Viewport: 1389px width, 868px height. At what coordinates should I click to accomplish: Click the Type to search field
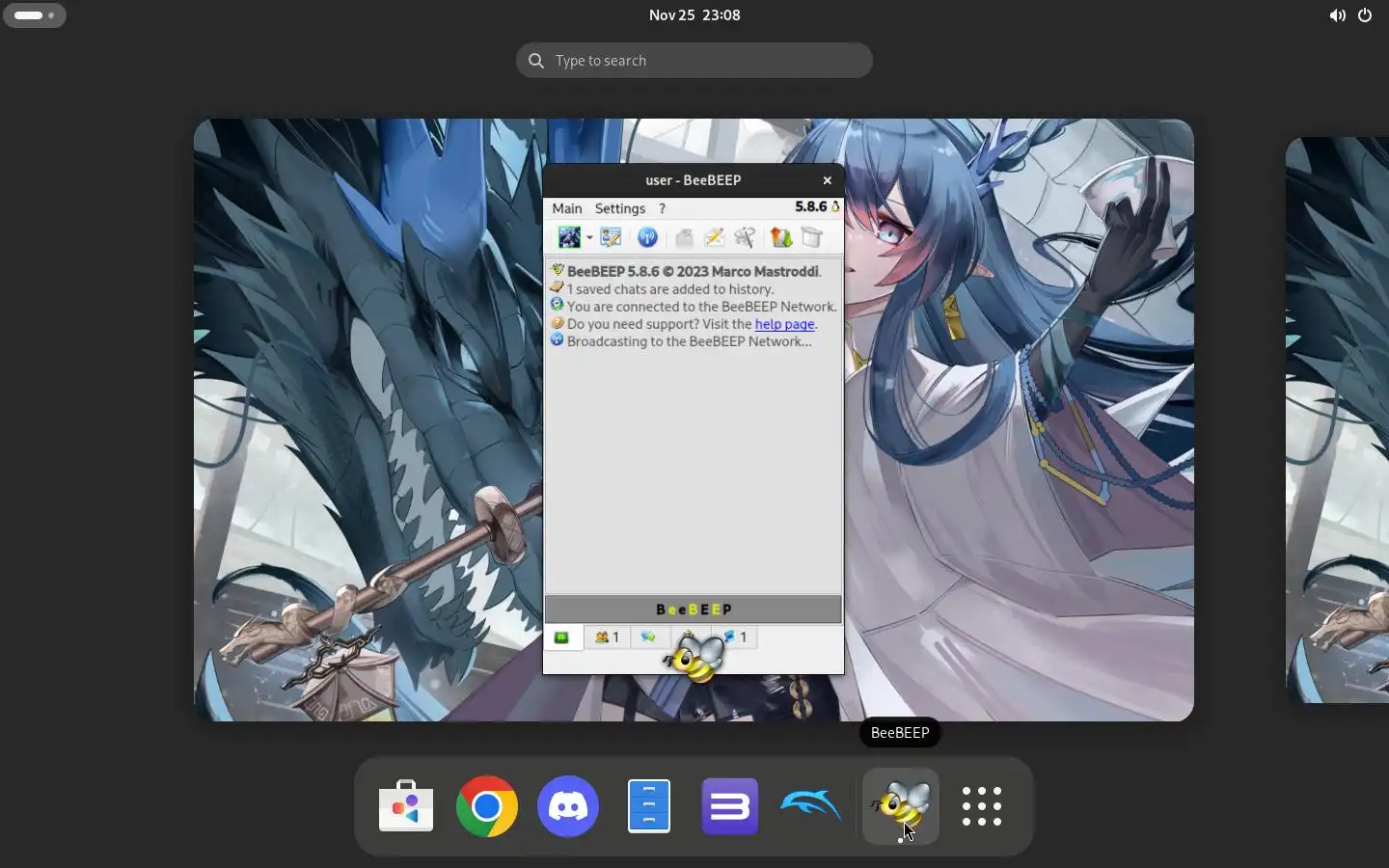(694, 60)
